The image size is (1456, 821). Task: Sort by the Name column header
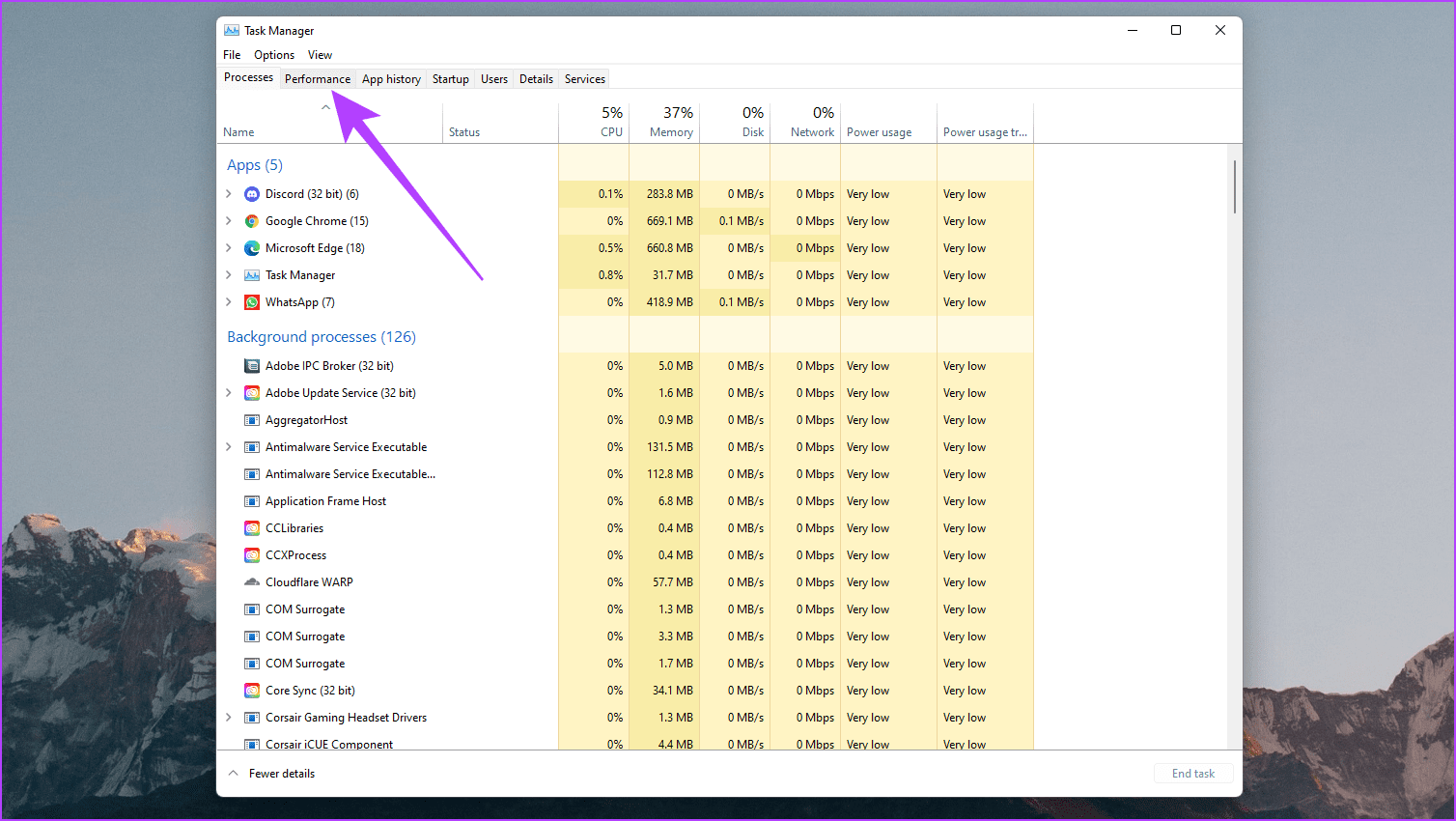click(x=329, y=124)
